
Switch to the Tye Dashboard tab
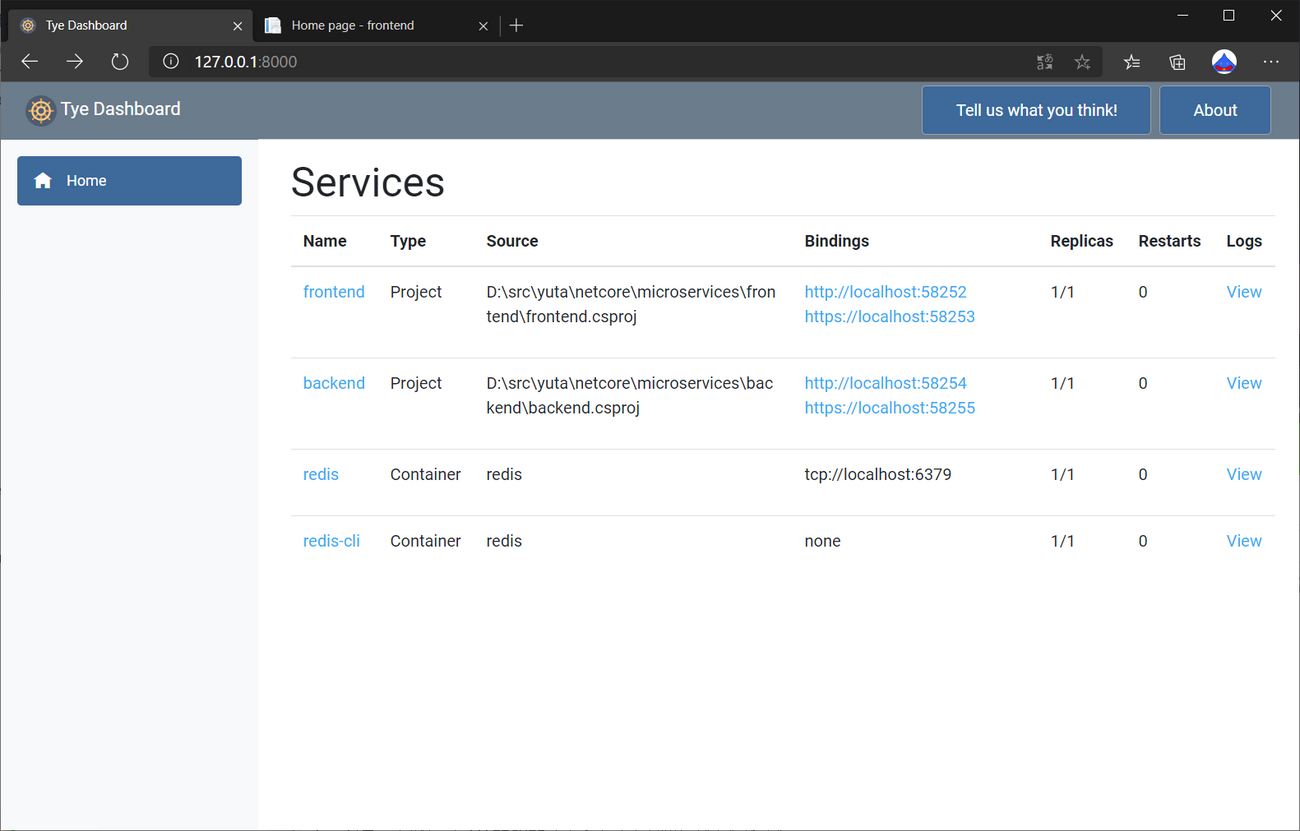pyautogui.click(x=130, y=25)
